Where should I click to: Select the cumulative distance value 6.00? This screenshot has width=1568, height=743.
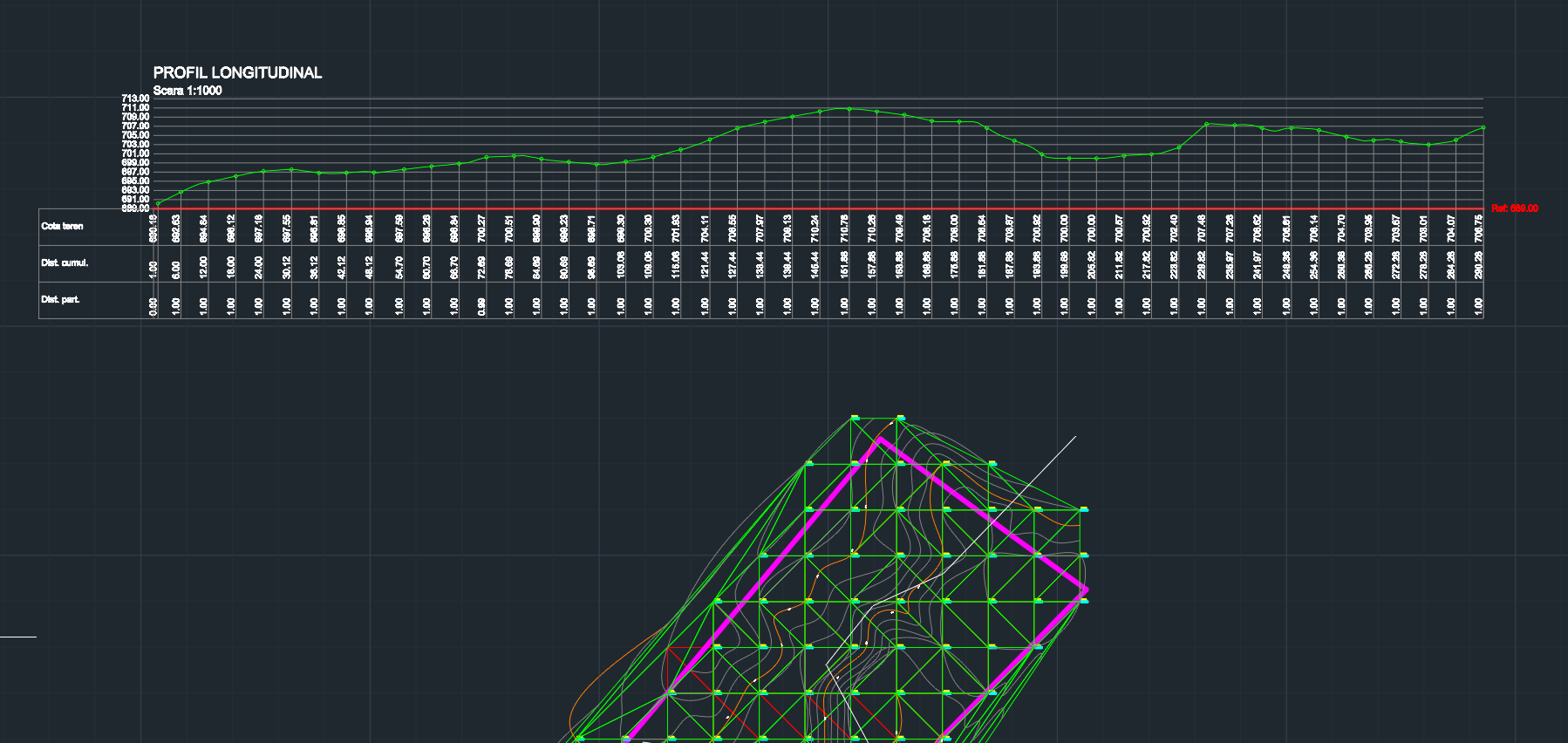176,269
